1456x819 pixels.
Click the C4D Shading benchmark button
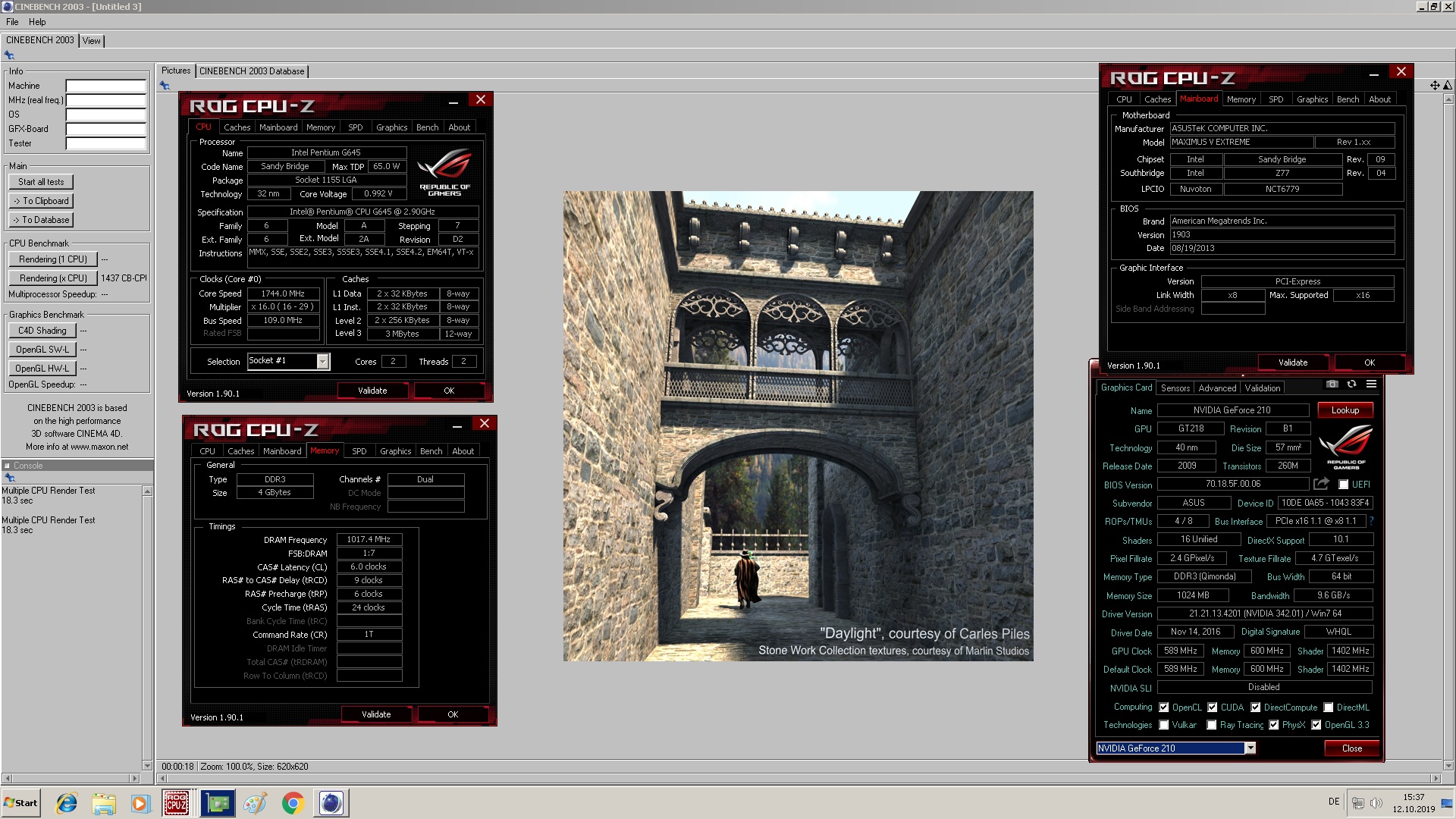coord(42,331)
